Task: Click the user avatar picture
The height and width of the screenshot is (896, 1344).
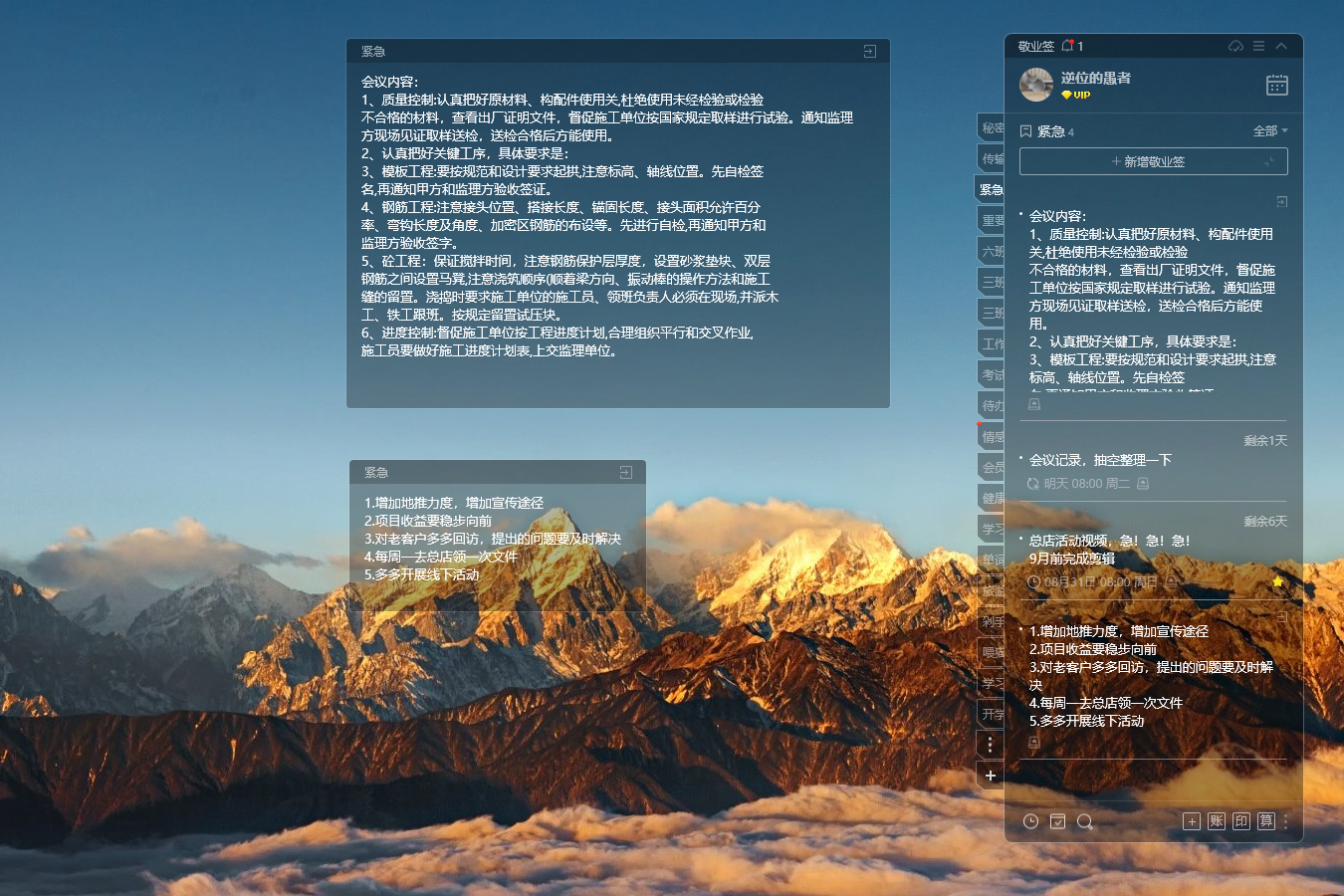Action: coord(1036,85)
